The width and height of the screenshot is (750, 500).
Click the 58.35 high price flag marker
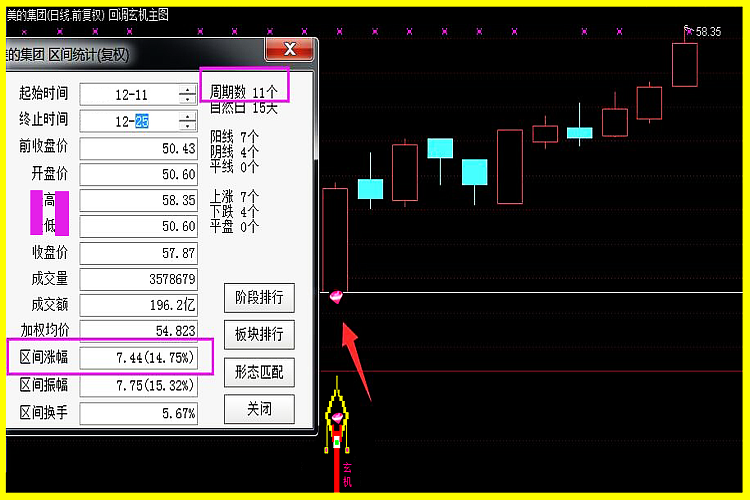point(688,31)
